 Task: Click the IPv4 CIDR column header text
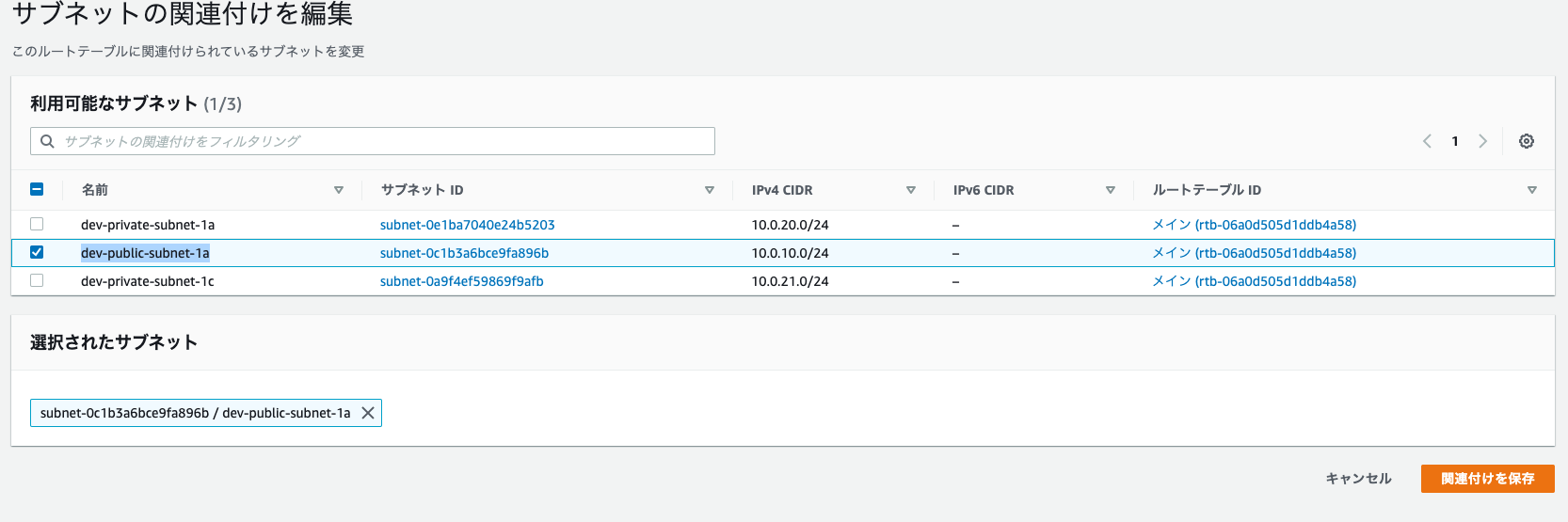point(782,190)
